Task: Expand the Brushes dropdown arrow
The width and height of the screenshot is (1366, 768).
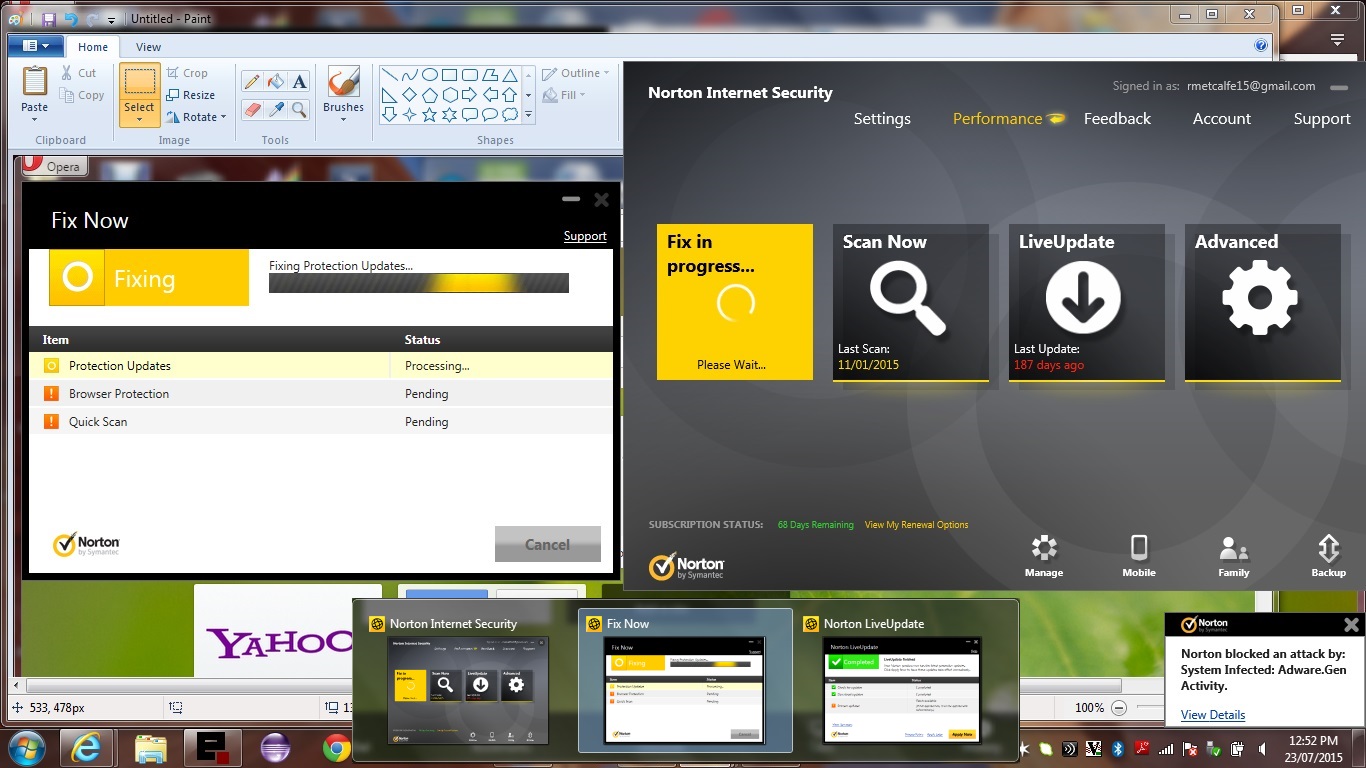Action: 343,120
